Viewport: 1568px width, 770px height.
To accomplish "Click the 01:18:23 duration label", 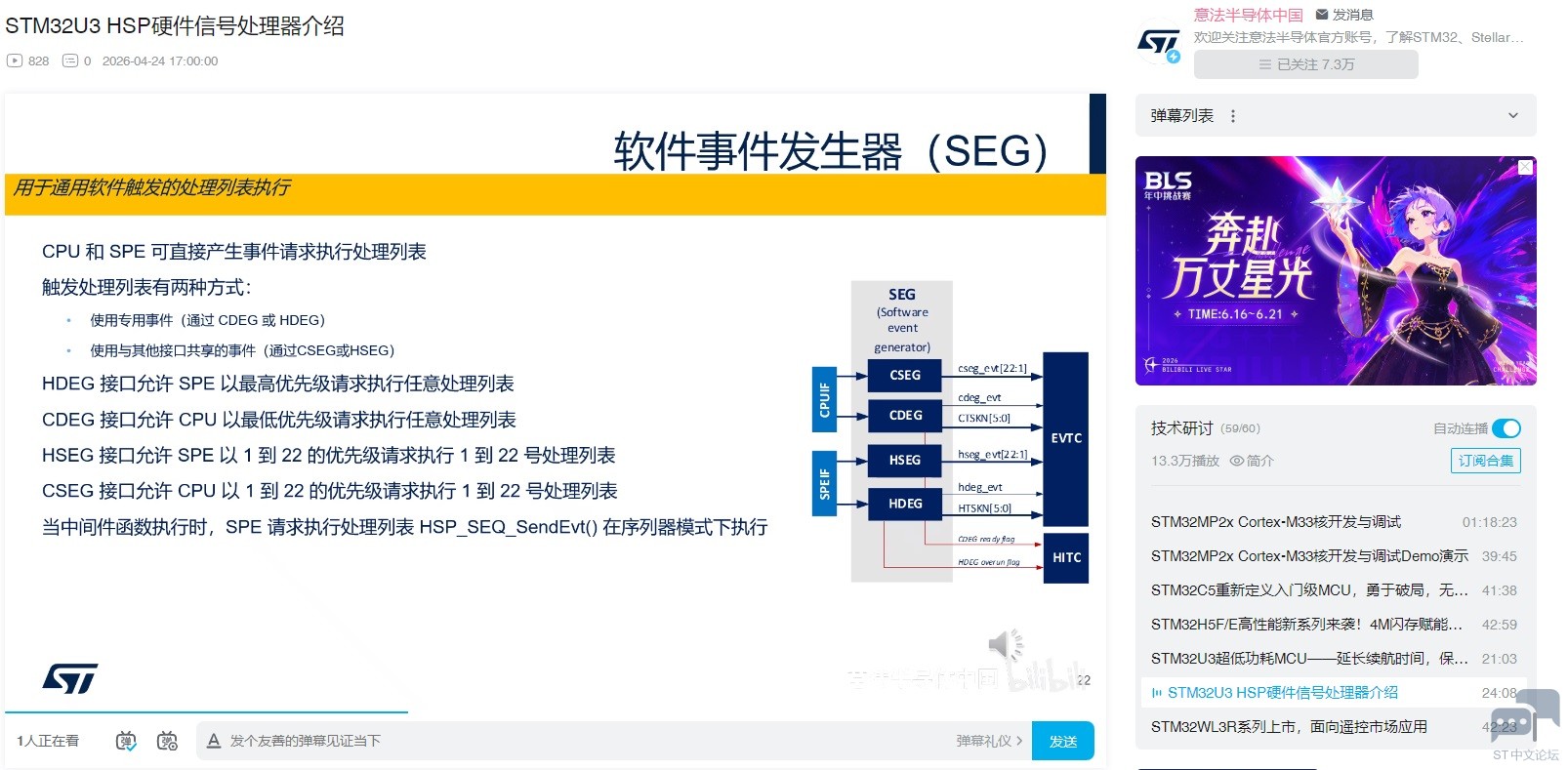I will [1490, 522].
